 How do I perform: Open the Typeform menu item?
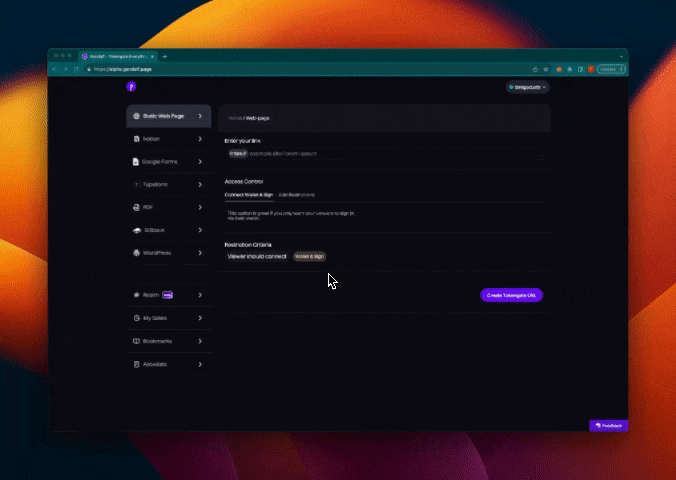coord(169,185)
